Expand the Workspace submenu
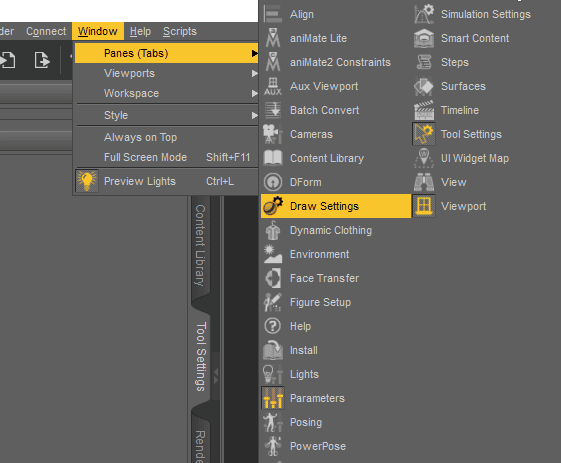This screenshot has width=561, height=463. pos(166,93)
